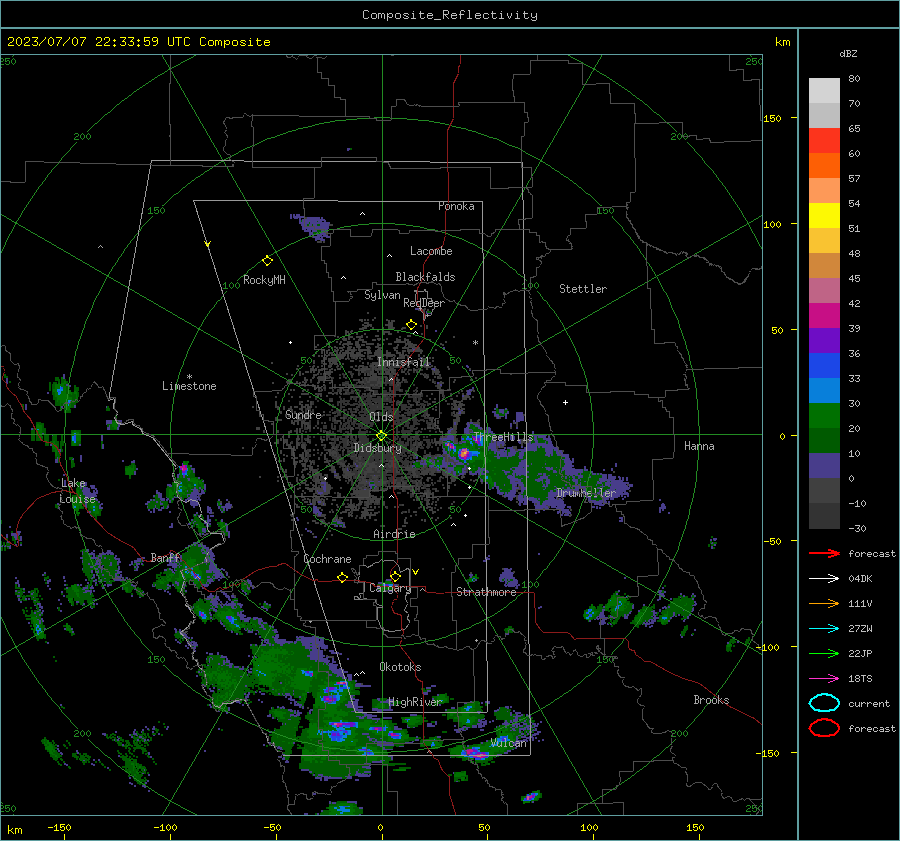900x841 pixels.
Task: Click the Blackfalds city label
Action: point(425,277)
